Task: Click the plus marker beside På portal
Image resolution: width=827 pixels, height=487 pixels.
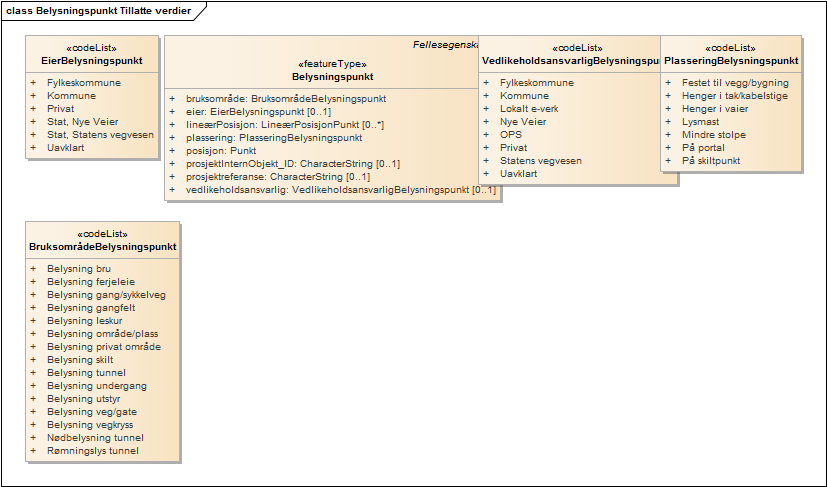Action: tap(669, 148)
